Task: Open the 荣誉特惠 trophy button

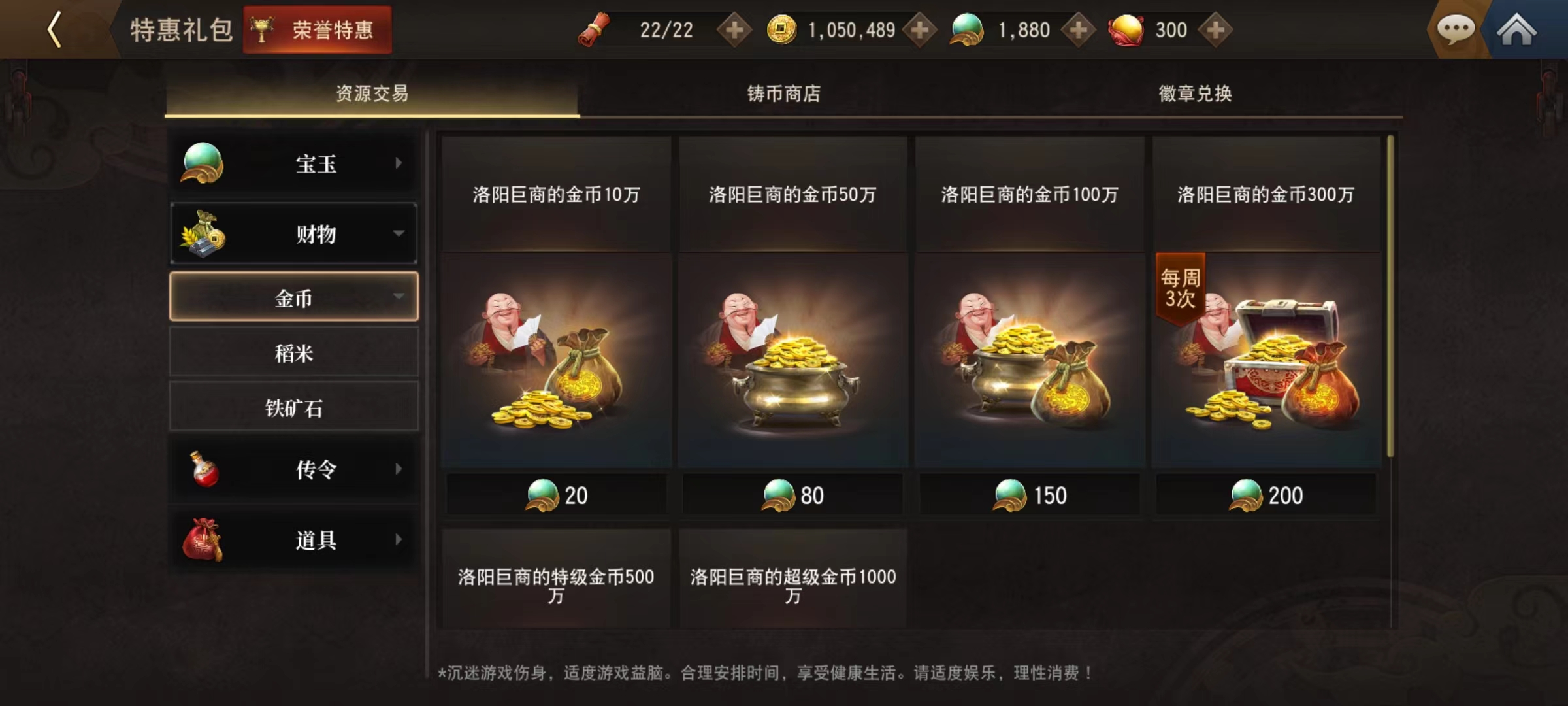Action: 318,30
